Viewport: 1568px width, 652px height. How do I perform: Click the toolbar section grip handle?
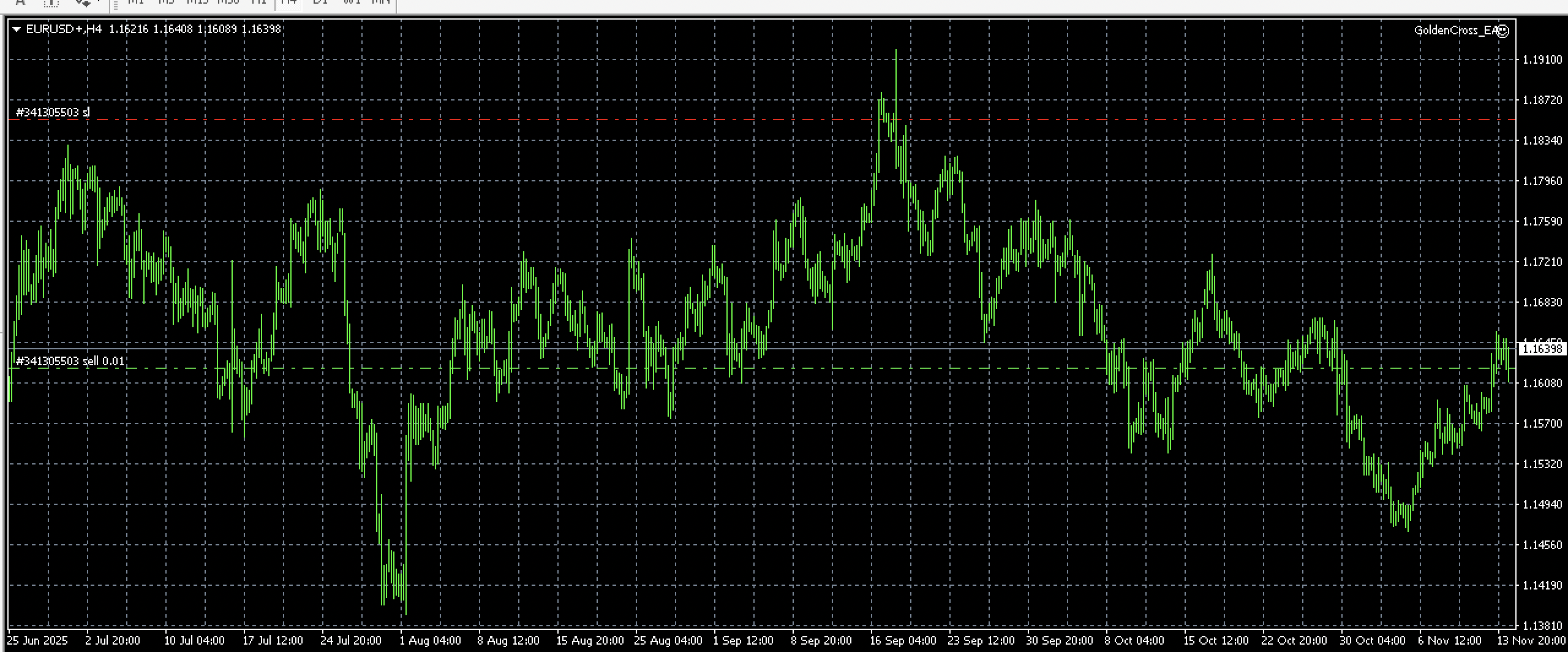[x=116, y=2]
